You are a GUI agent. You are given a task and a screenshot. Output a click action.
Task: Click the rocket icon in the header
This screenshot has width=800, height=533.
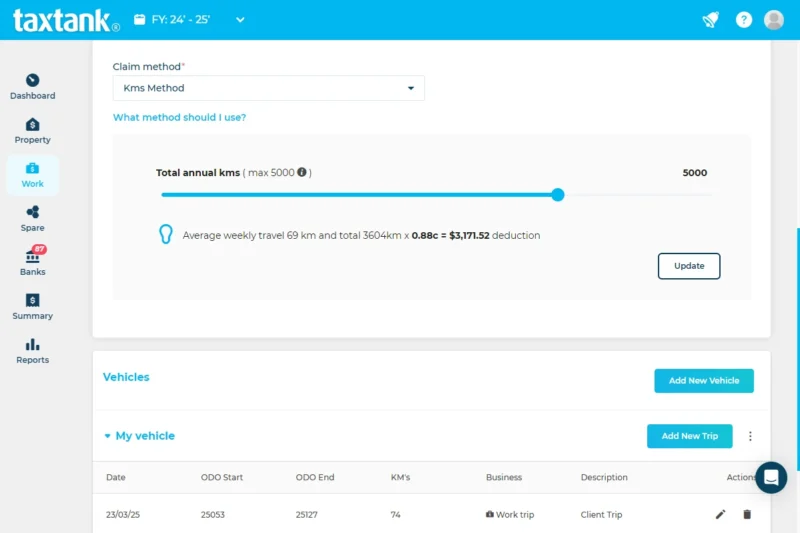711,20
